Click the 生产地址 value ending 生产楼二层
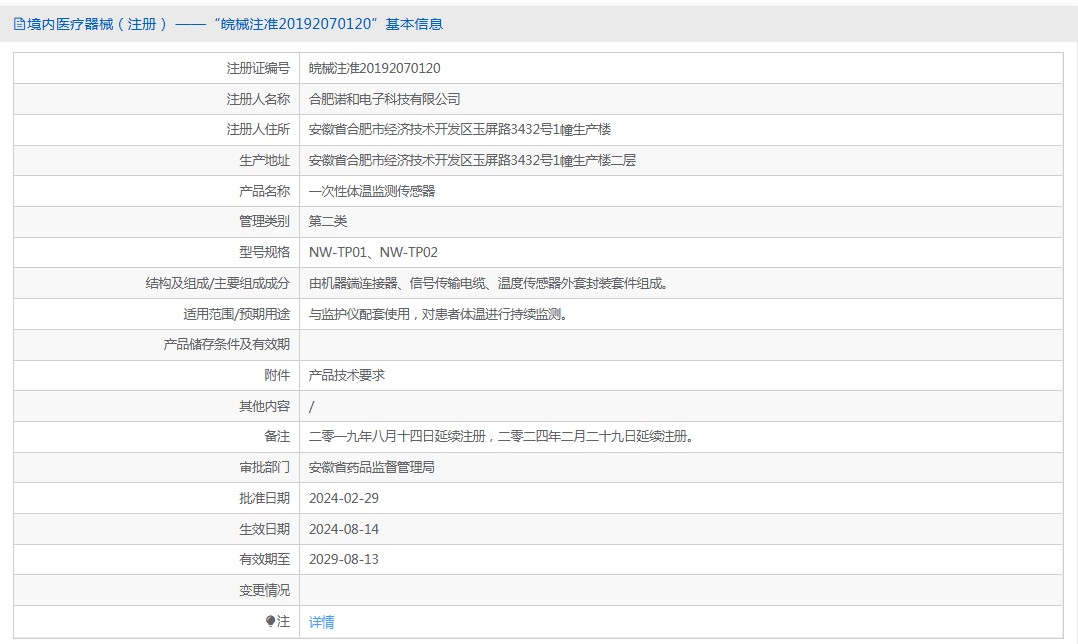 (x=472, y=160)
